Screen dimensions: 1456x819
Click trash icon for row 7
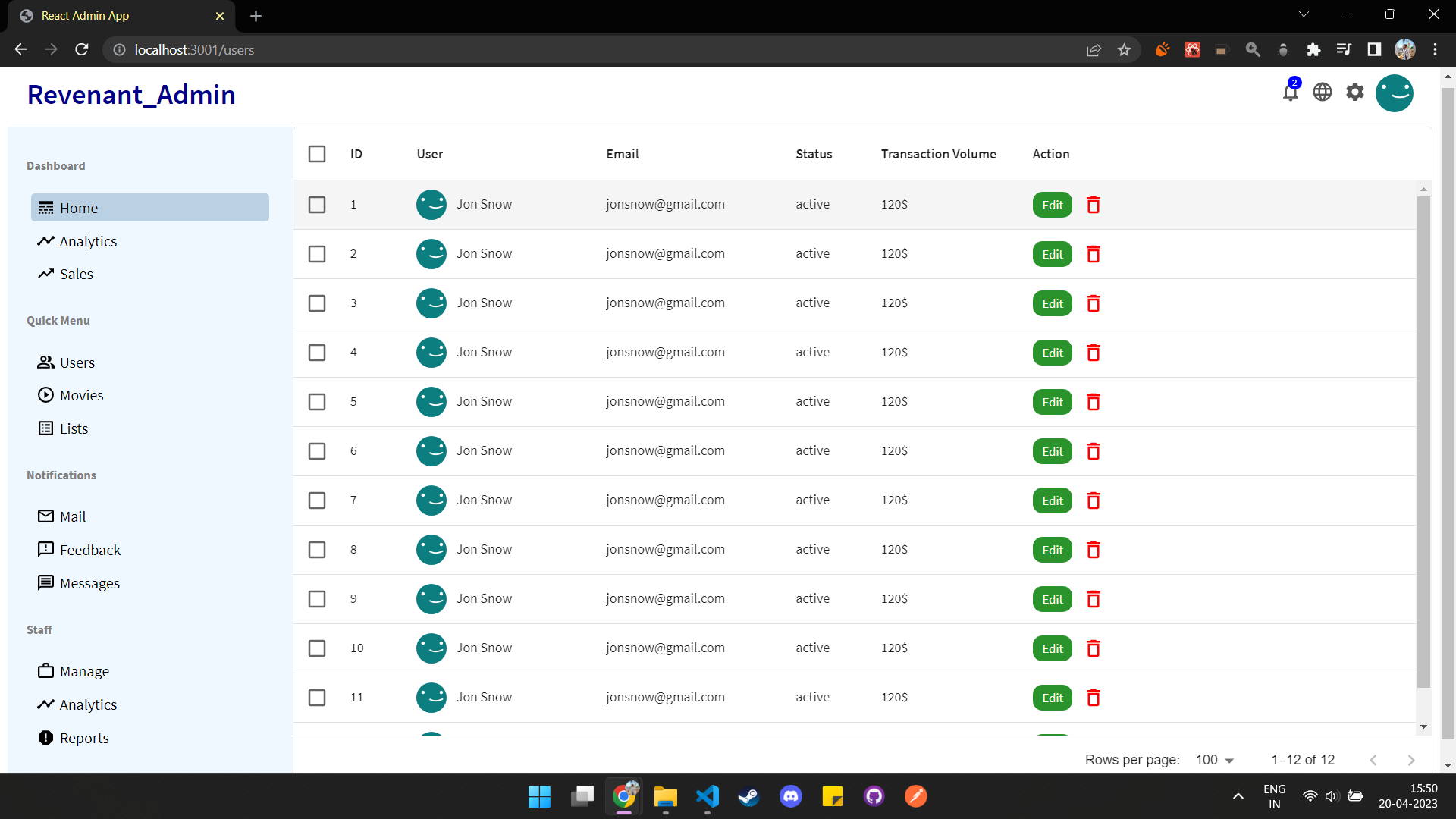tap(1094, 500)
